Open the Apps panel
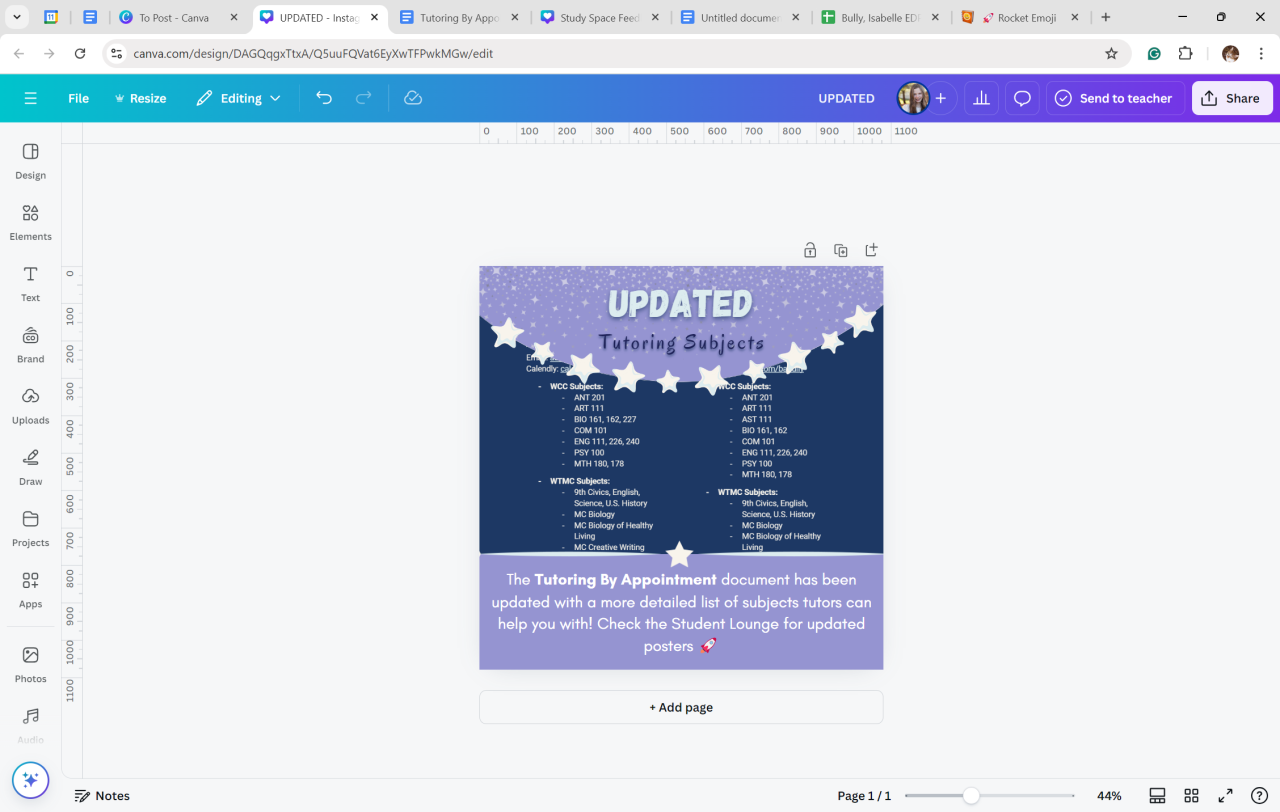Viewport: 1280px width, 812px height. (x=30, y=590)
